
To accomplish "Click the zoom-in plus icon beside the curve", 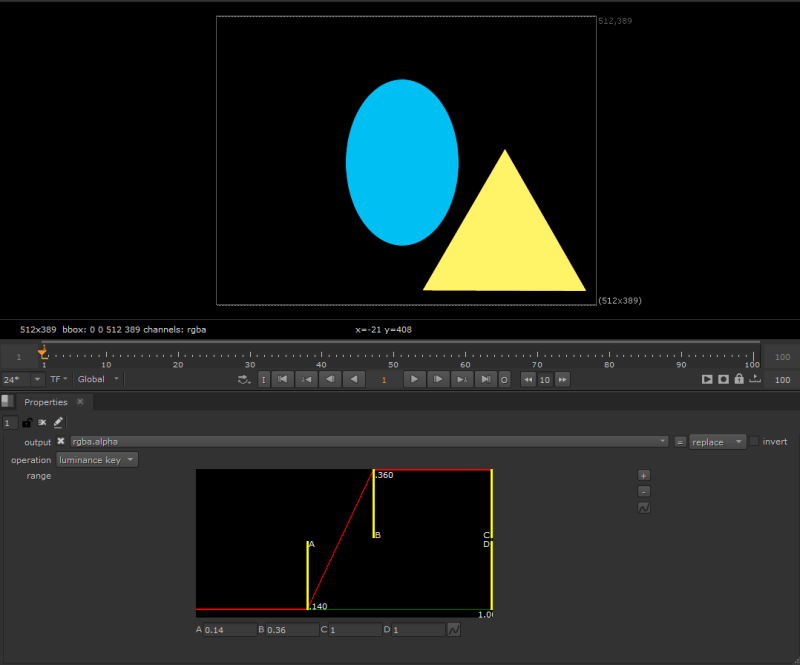I will coord(644,475).
